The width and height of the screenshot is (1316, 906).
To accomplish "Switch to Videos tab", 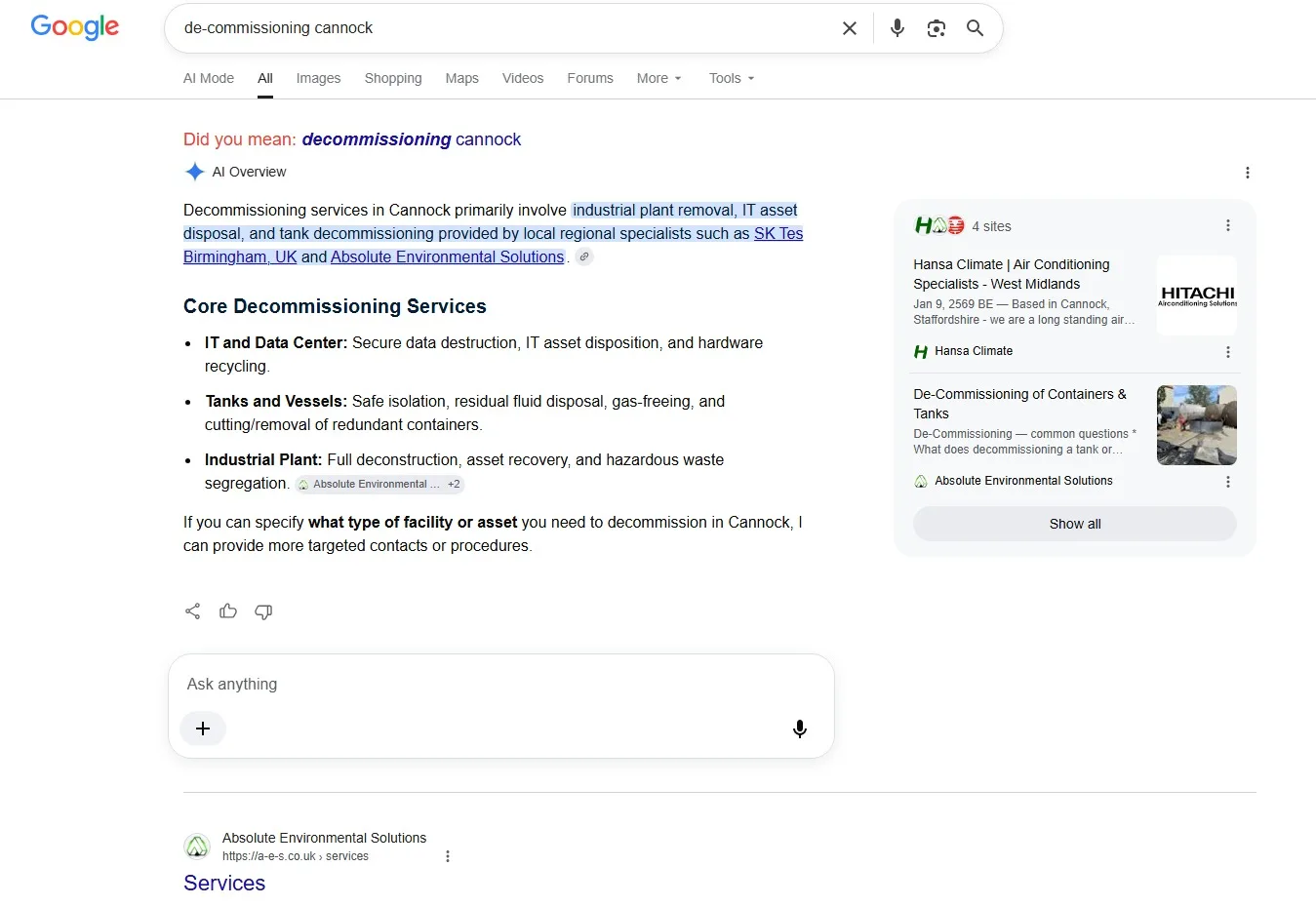I will tap(523, 78).
